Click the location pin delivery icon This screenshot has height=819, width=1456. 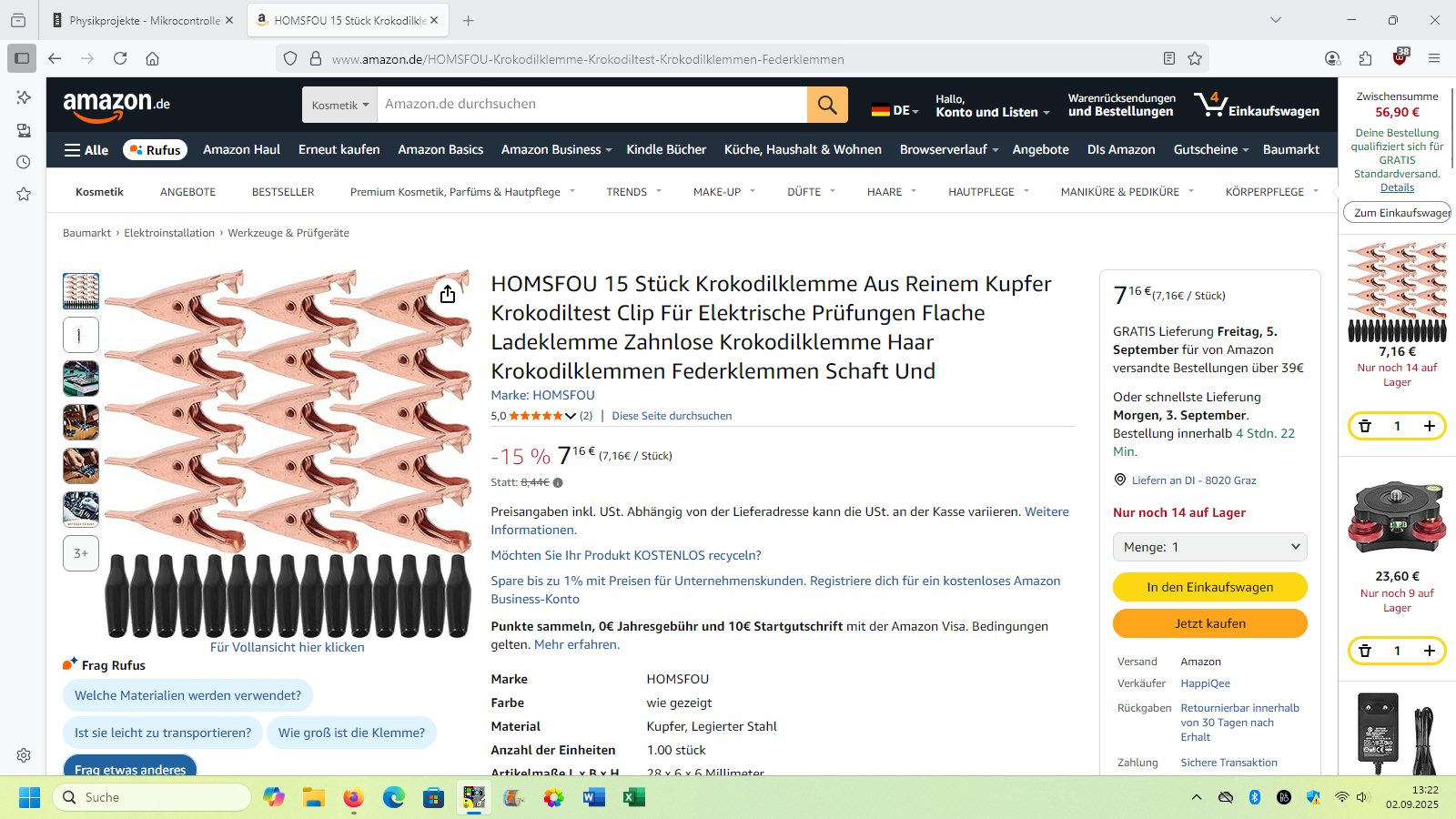tap(1120, 480)
